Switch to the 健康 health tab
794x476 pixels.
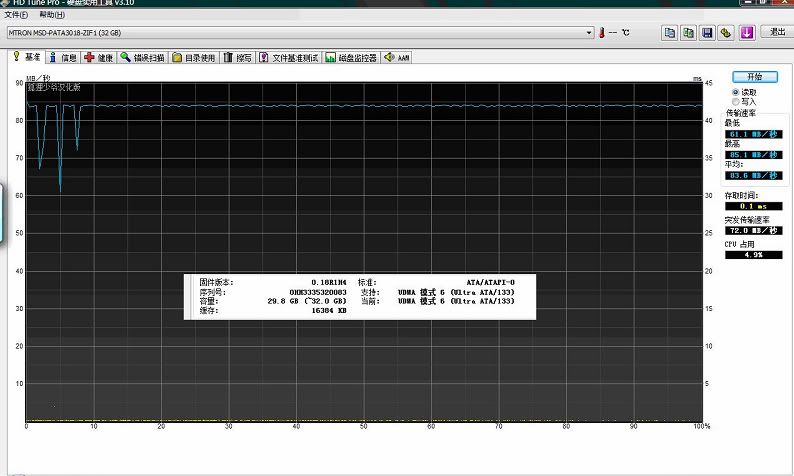click(99, 58)
